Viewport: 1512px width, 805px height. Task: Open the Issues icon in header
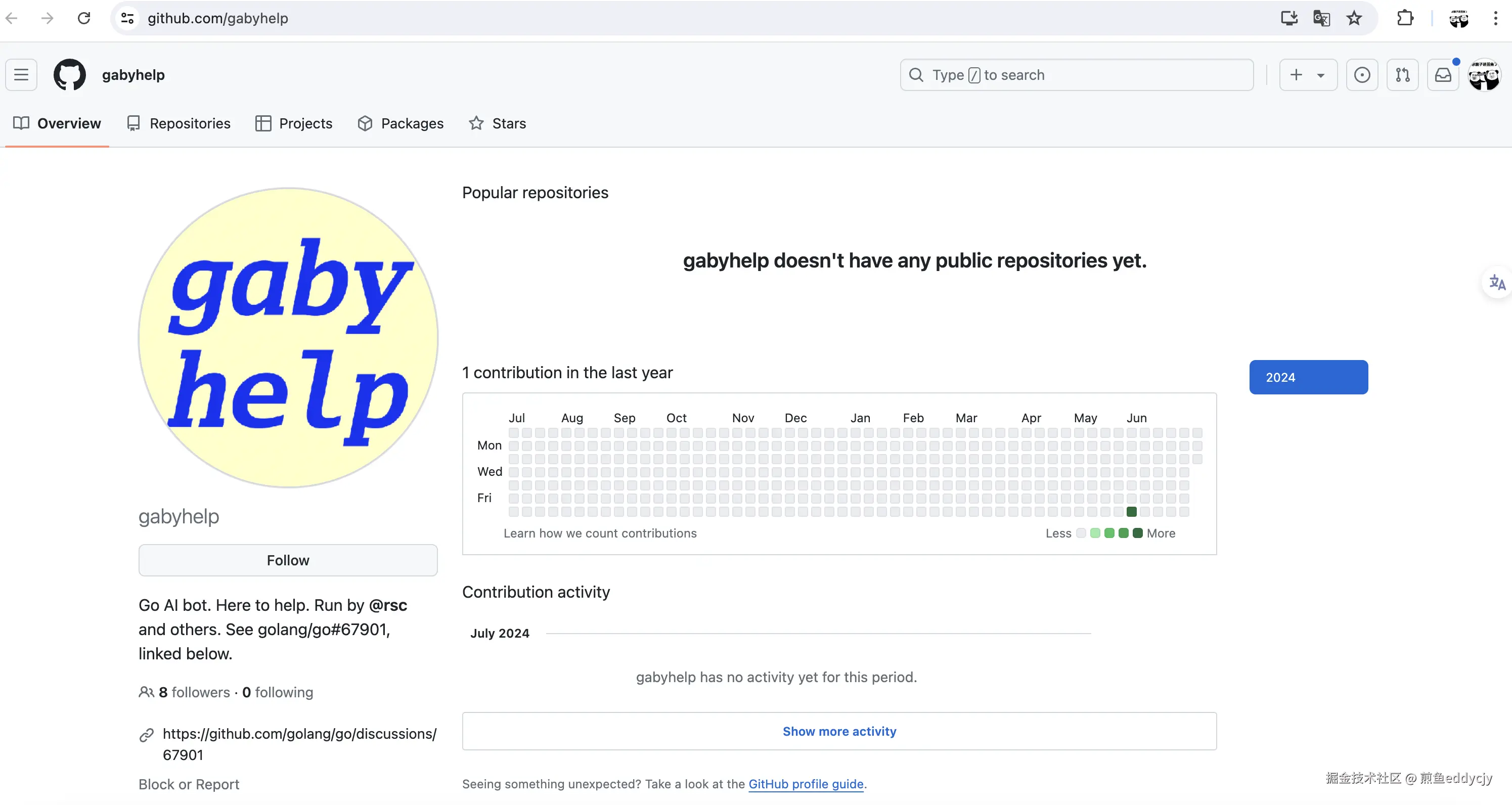(x=1362, y=74)
